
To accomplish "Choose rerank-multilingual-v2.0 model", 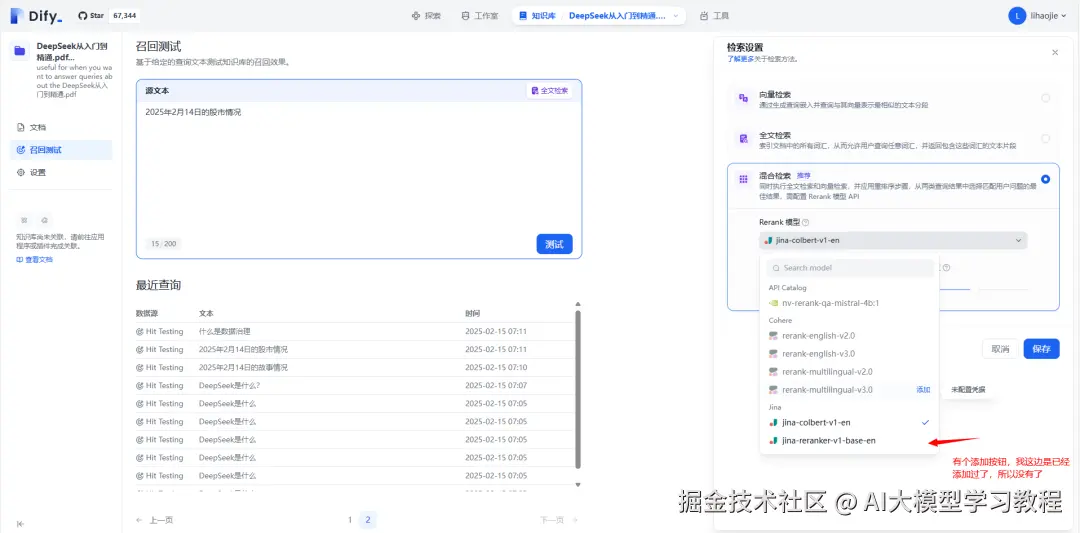I will click(x=849, y=372).
